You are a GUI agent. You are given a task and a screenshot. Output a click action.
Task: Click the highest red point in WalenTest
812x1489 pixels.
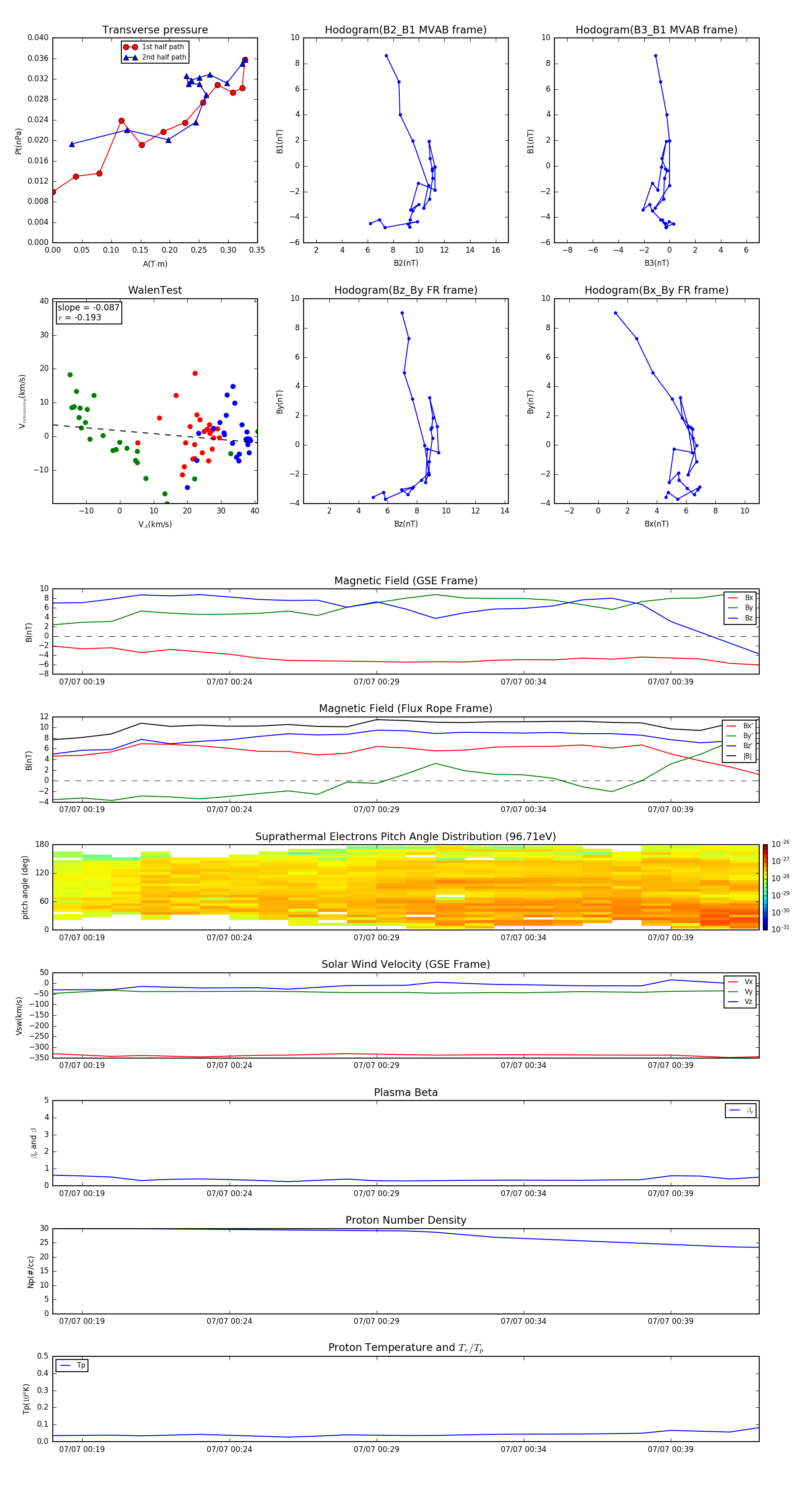pos(195,374)
